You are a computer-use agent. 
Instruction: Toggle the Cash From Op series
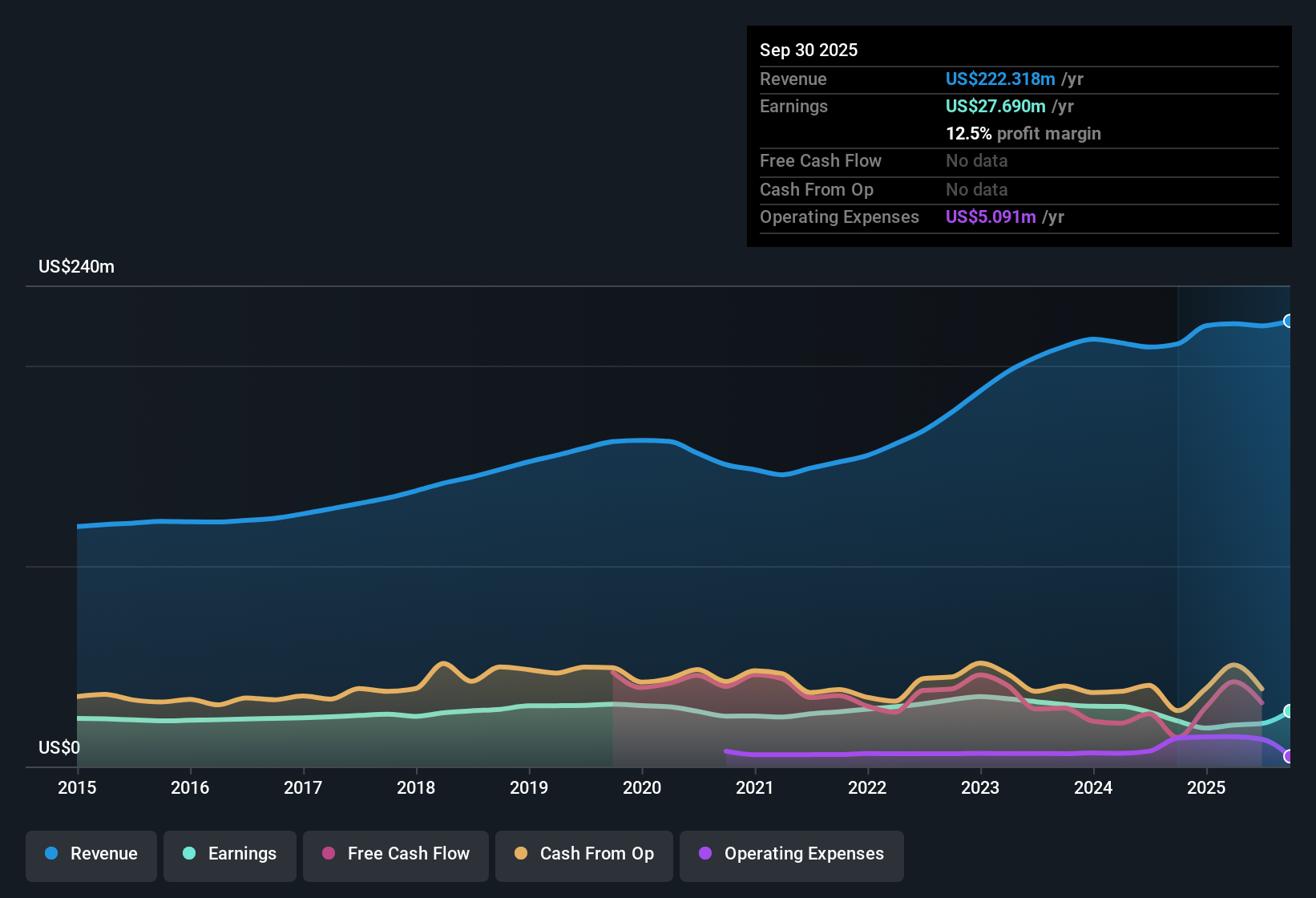pos(583,854)
